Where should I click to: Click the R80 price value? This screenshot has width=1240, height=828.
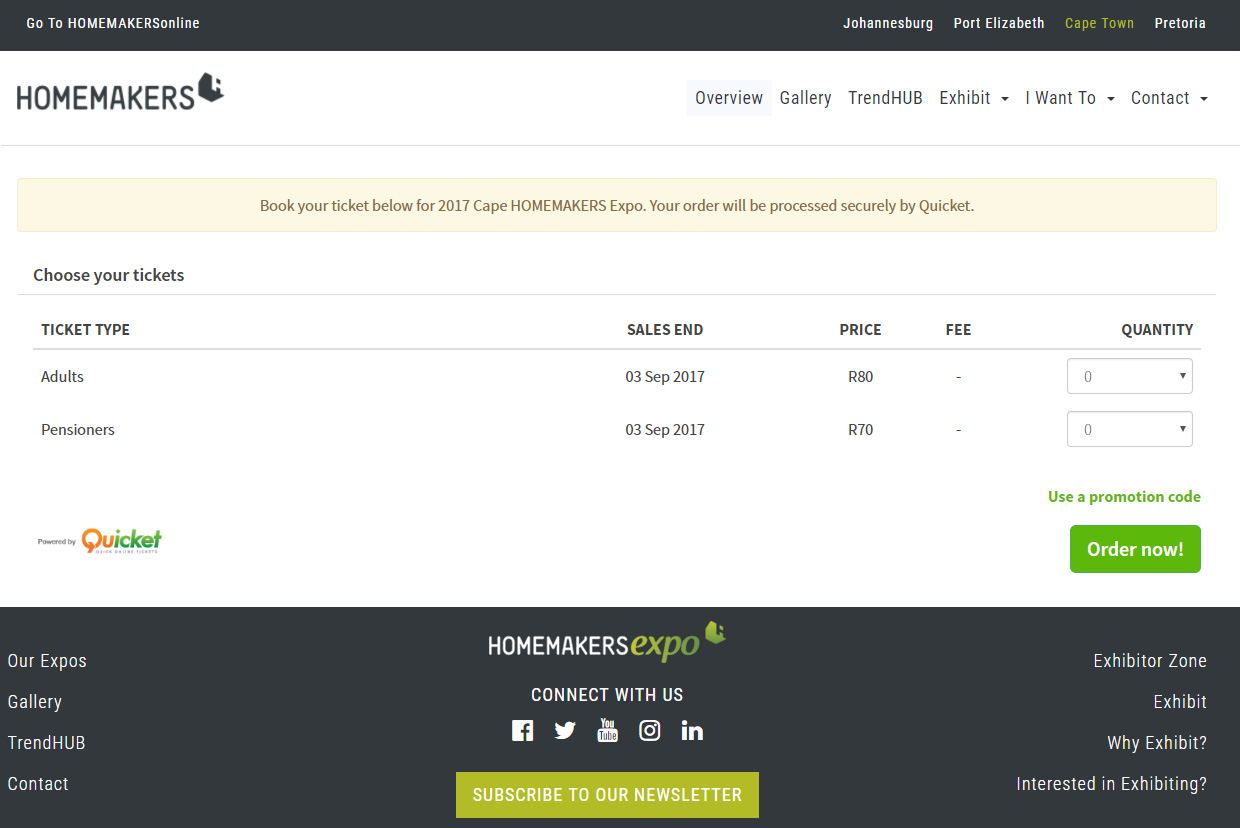pos(860,377)
